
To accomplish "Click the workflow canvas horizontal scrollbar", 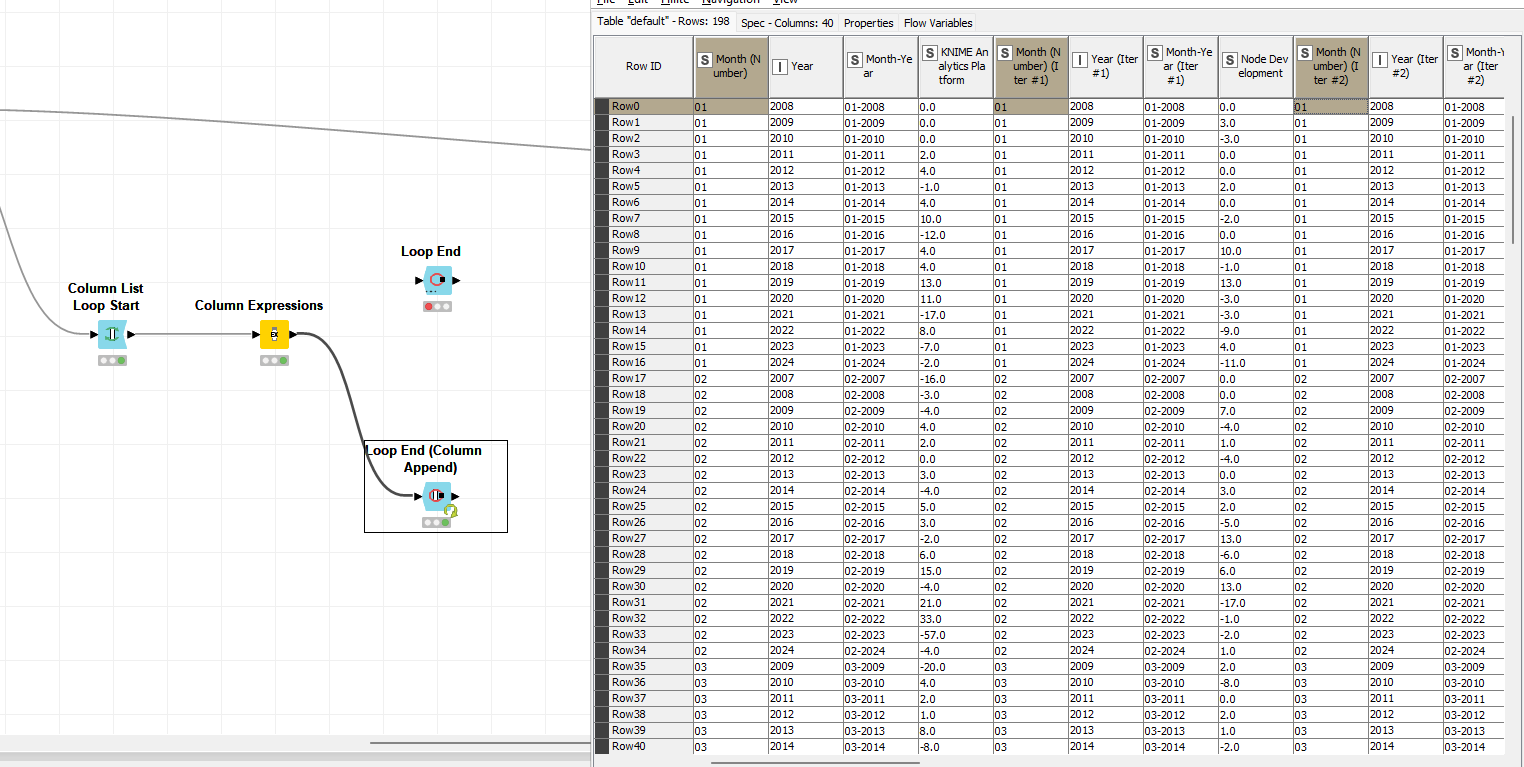I will point(480,743).
